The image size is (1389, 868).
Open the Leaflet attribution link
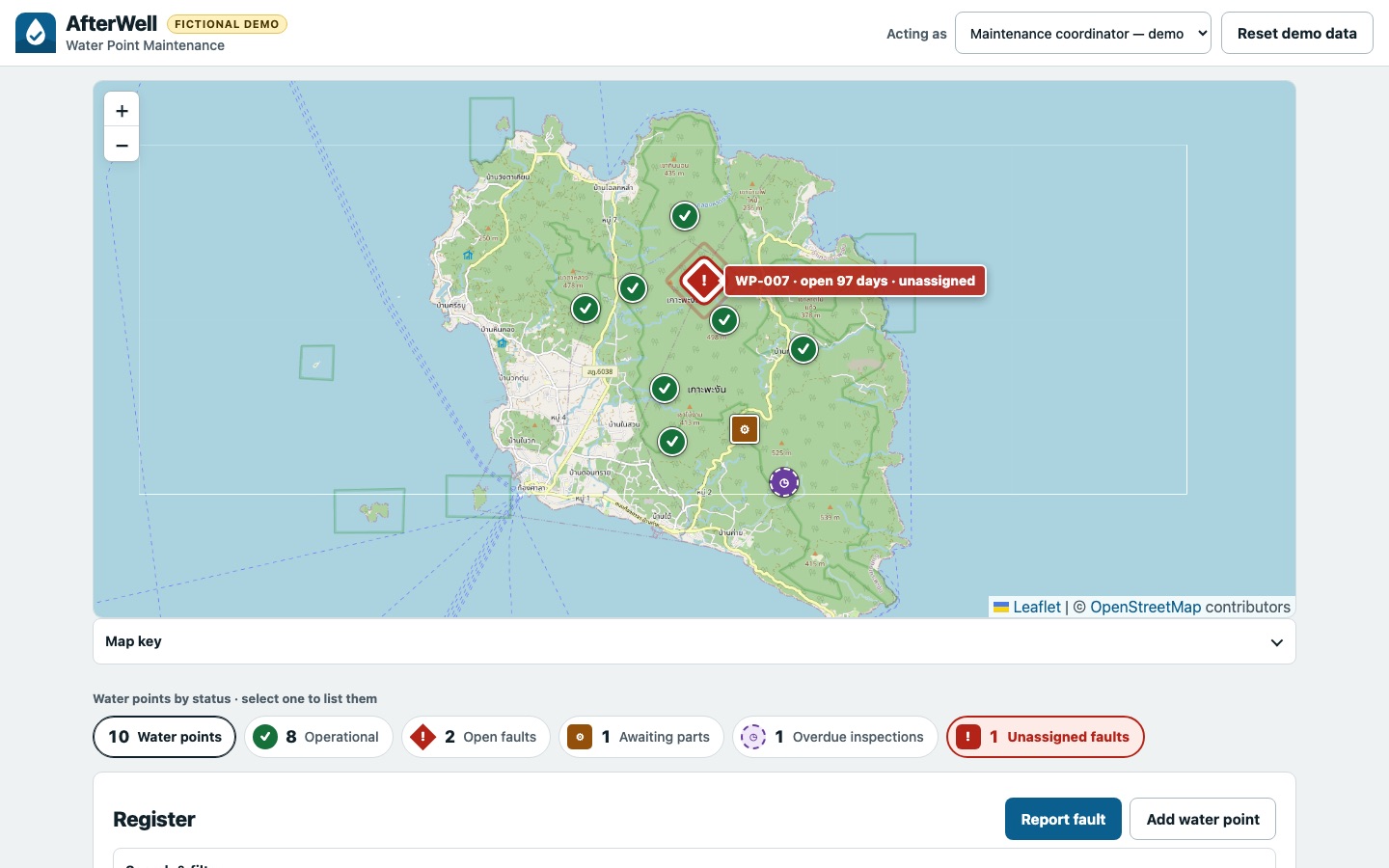1027,607
